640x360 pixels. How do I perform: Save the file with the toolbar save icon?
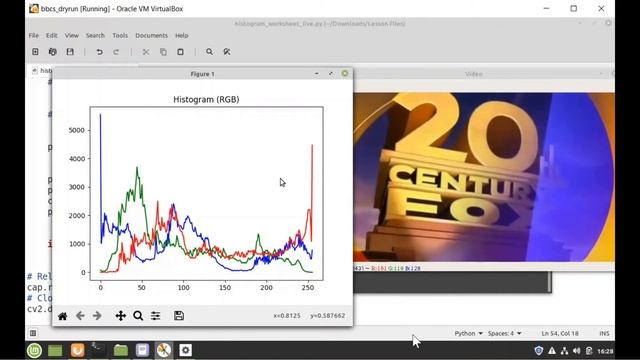click(x=70, y=52)
